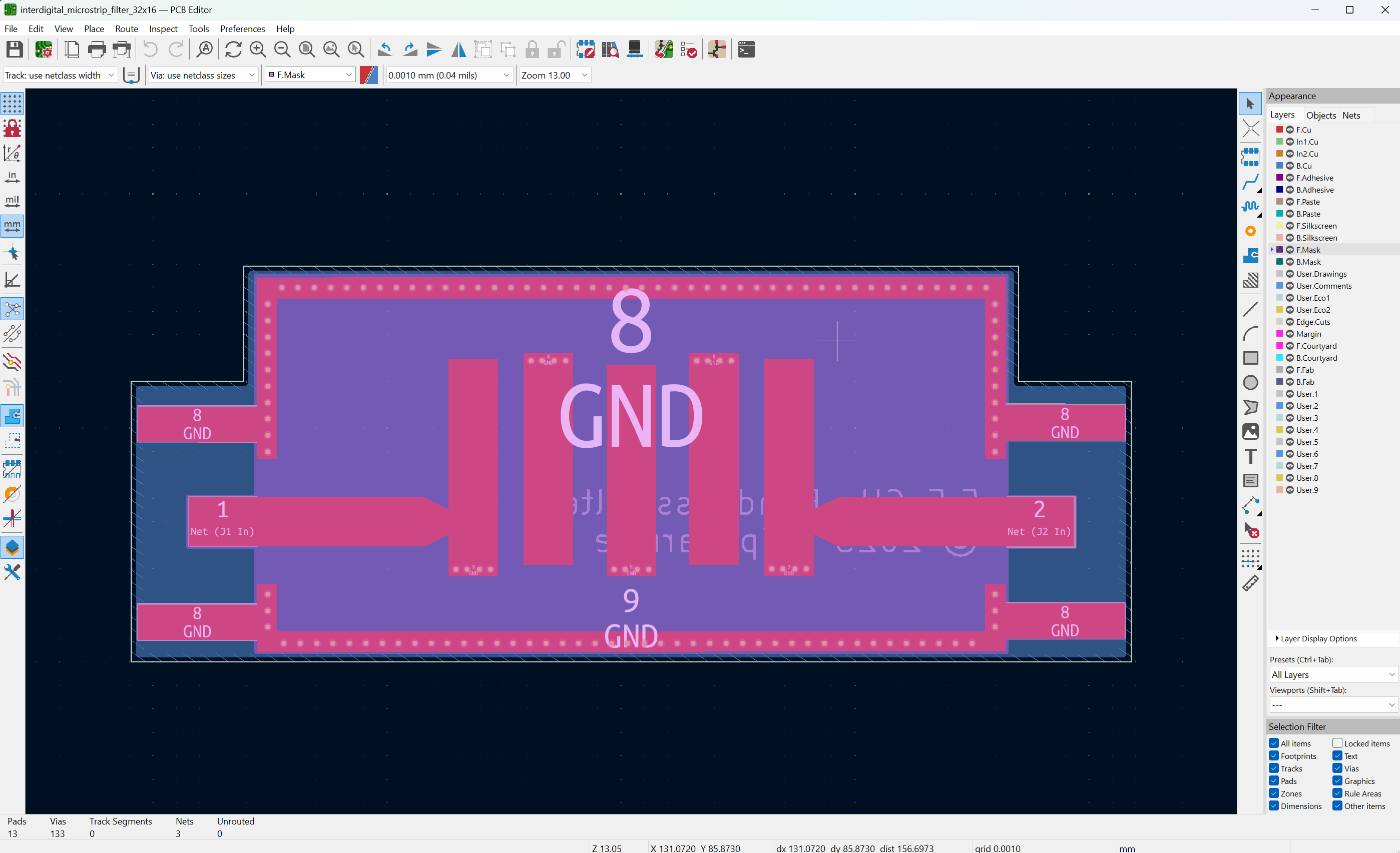Select the Measure ruler tool
Viewport: 1400px width, 853px height.
[1250, 583]
